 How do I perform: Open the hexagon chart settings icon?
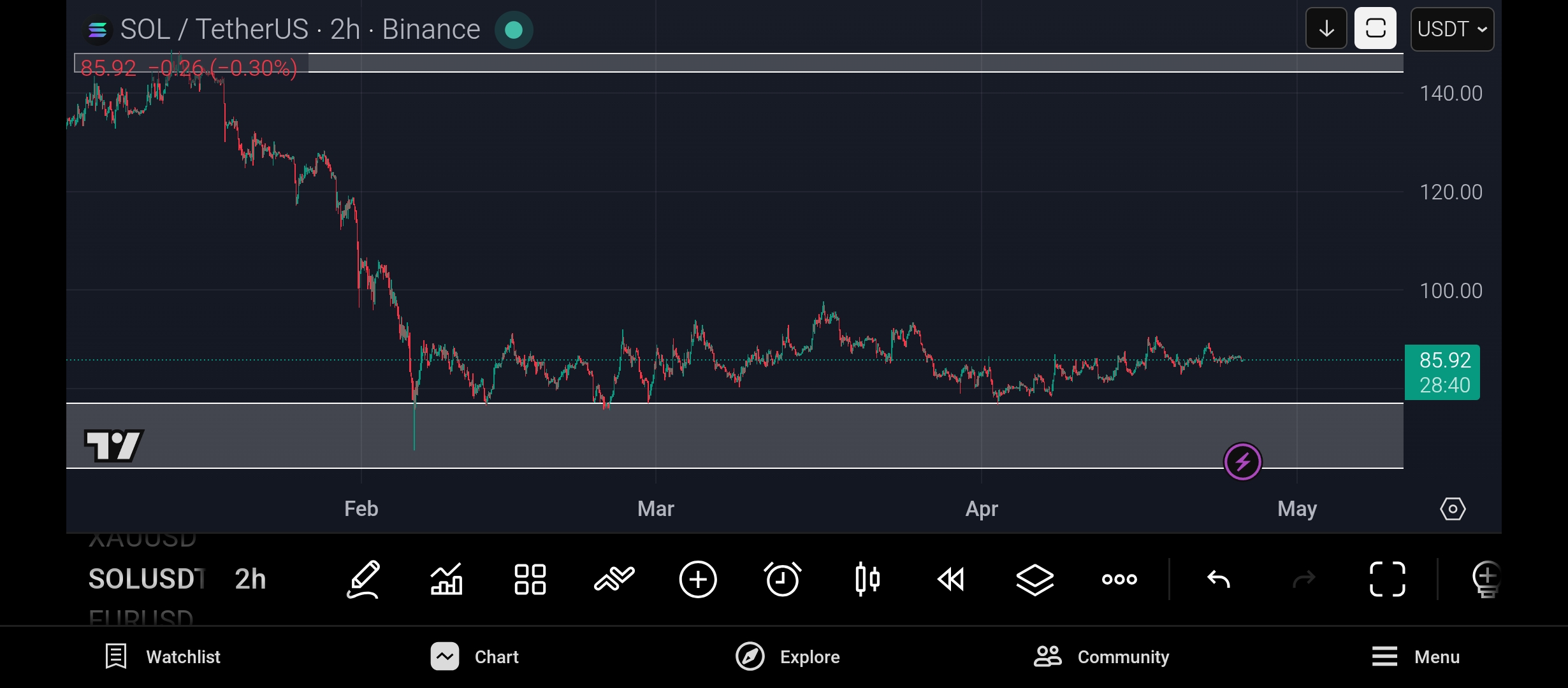click(1453, 509)
